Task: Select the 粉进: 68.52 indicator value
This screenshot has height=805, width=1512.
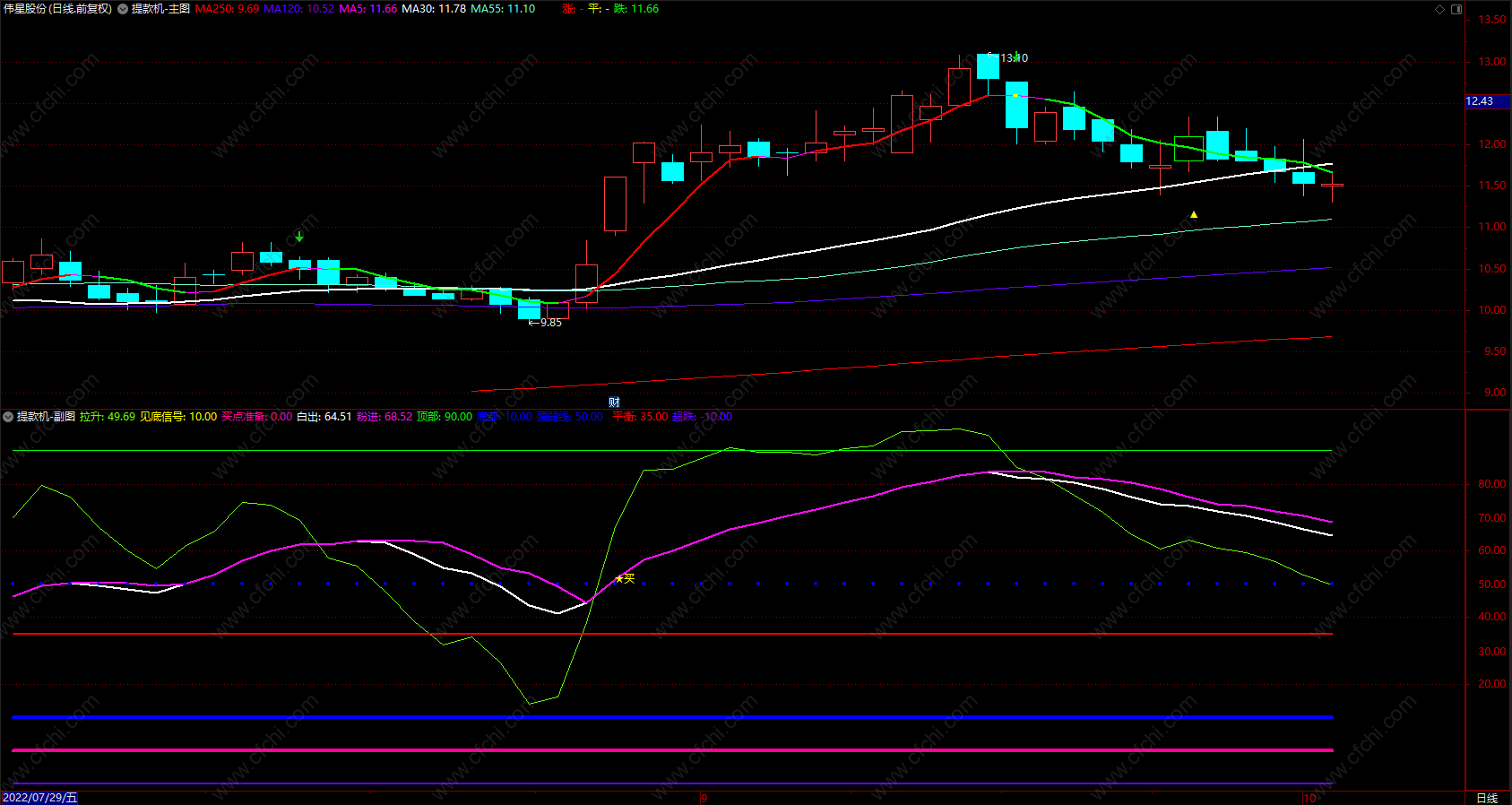Action: click(384, 417)
